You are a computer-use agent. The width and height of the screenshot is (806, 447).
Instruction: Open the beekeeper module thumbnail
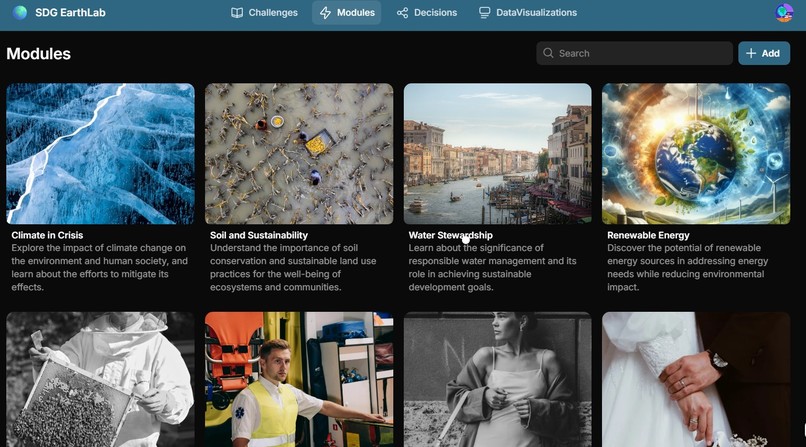[100, 379]
